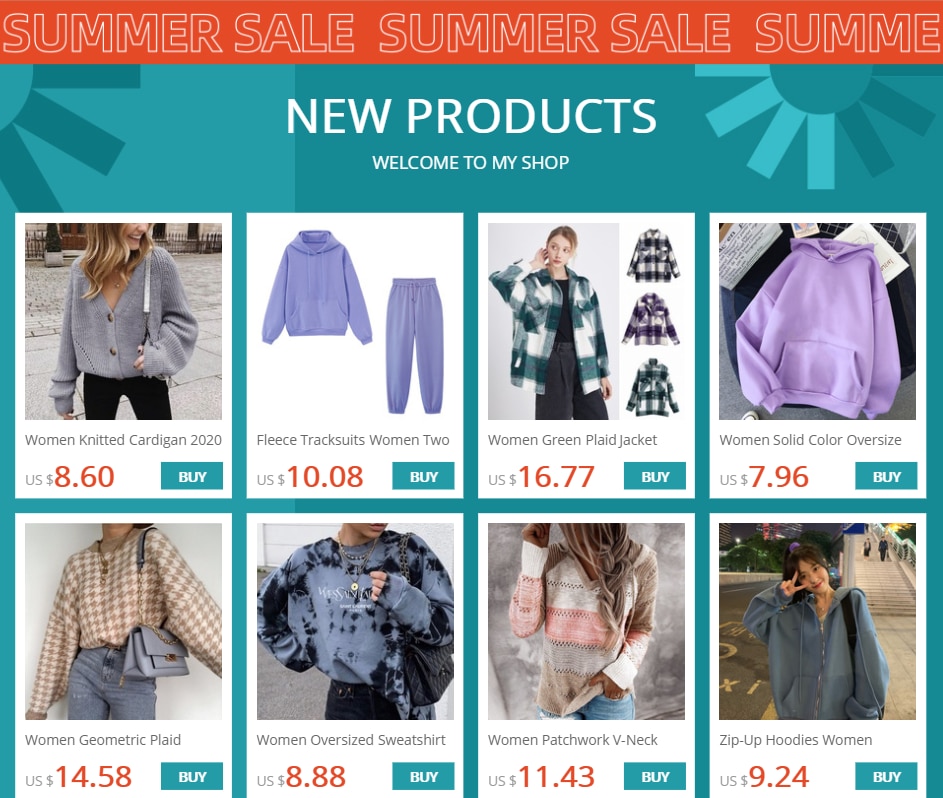Viewport: 943px width, 798px height.
Task: Open the Zip-Up Hoodies Women title link
Action: [796, 740]
